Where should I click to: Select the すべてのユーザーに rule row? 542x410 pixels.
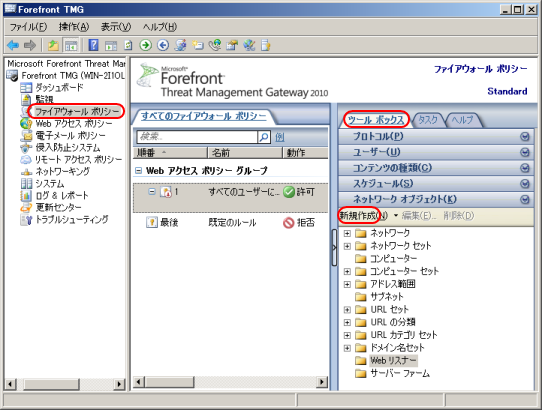(231, 198)
